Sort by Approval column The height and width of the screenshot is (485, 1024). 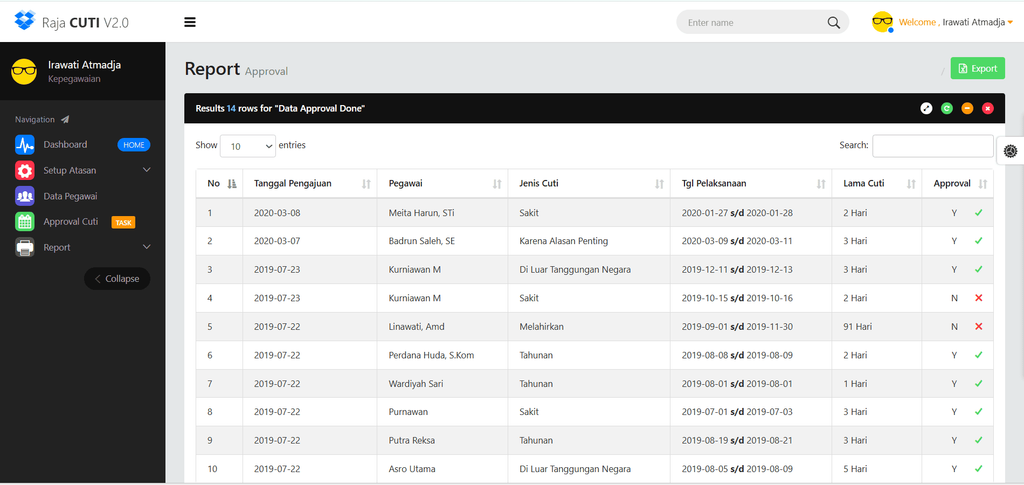coord(957,184)
